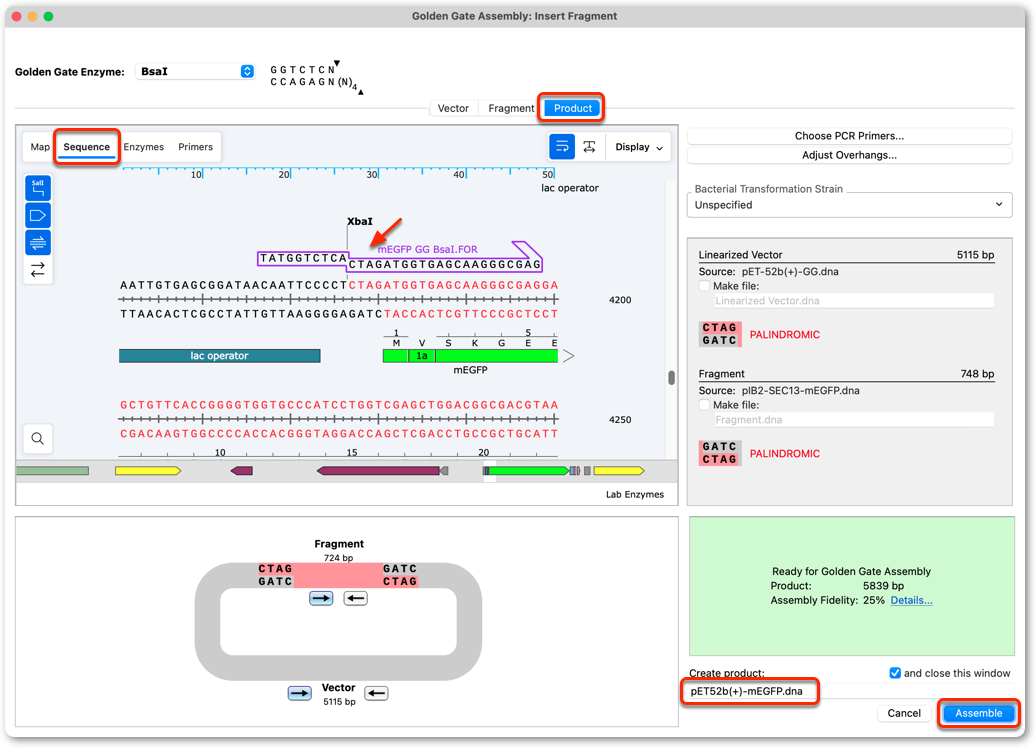Click the source text pET-52b(+)-GG.dna
The height and width of the screenshot is (748, 1036).
coord(790,272)
